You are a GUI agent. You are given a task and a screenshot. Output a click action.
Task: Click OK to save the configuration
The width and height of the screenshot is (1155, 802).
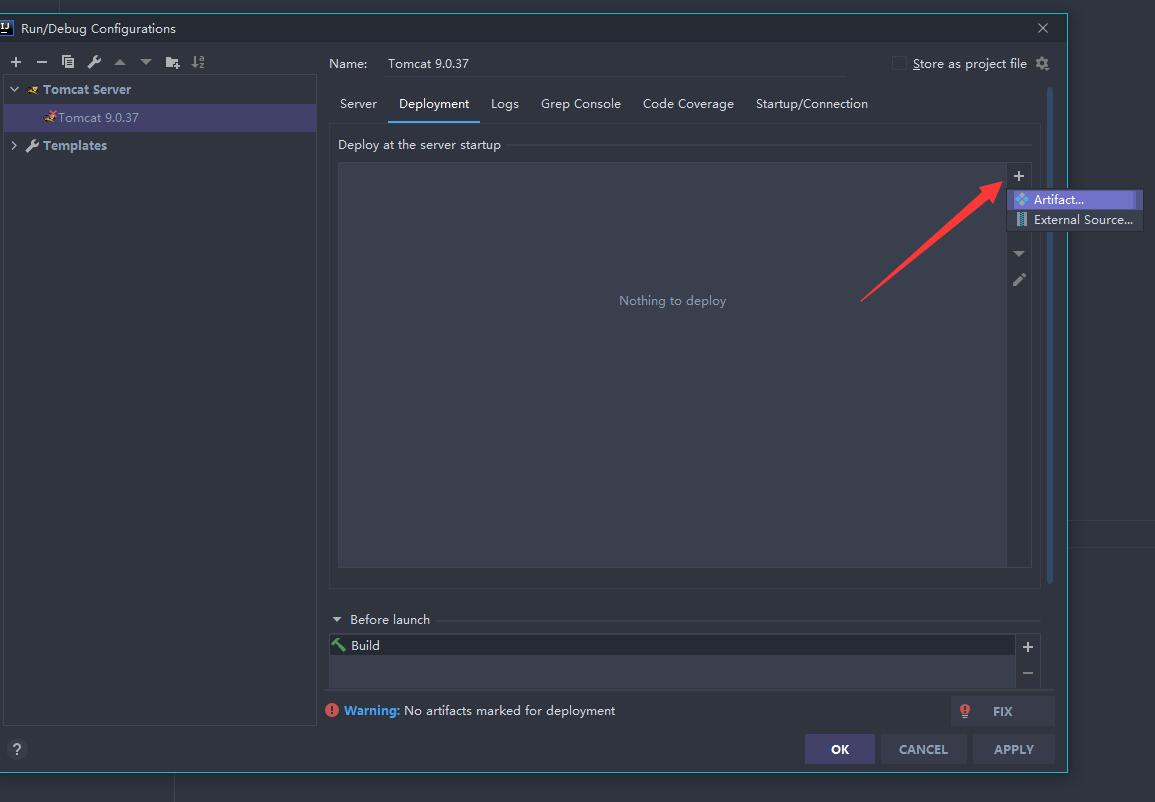[839, 748]
